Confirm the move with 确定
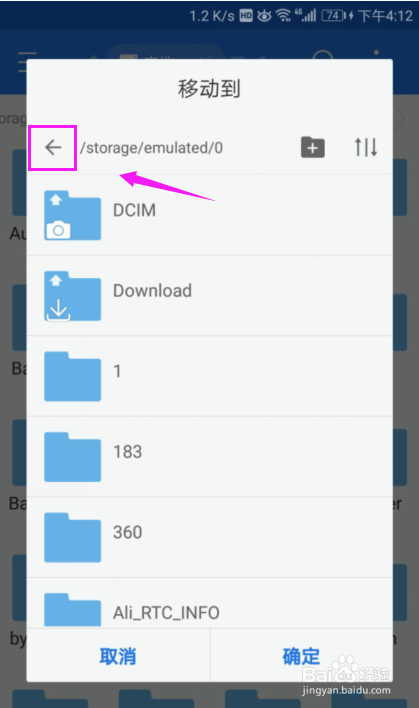419x708 pixels. (301, 656)
